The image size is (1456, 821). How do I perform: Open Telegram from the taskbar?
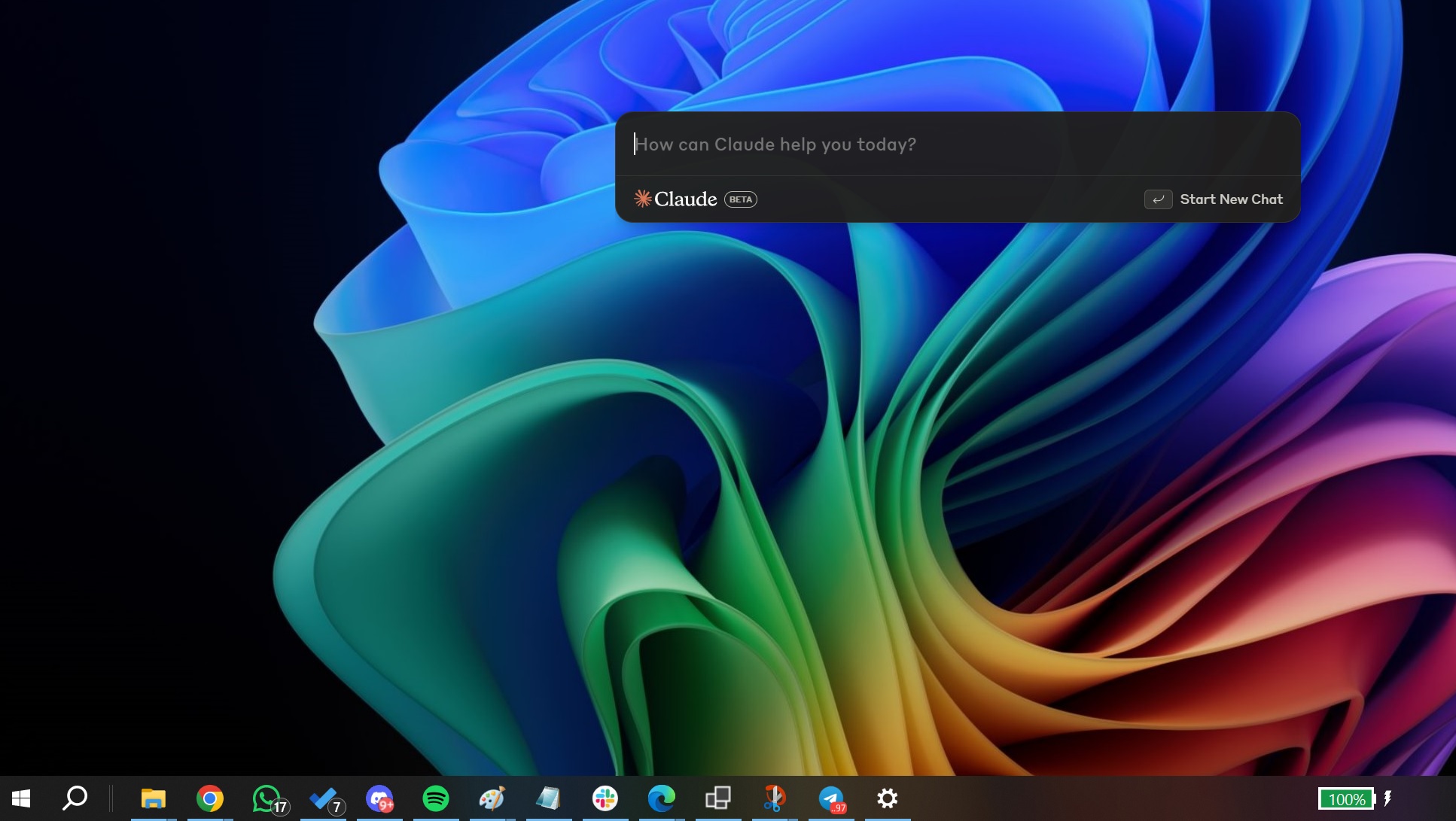[x=832, y=798]
